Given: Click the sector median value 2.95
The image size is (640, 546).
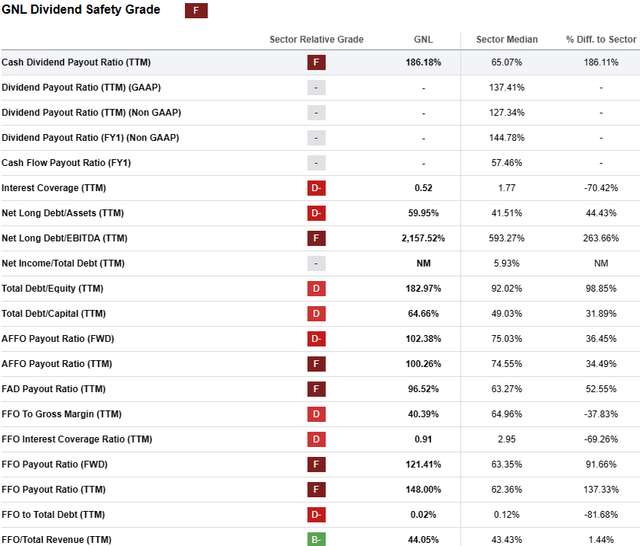Looking at the screenshot, I should 507,439.
